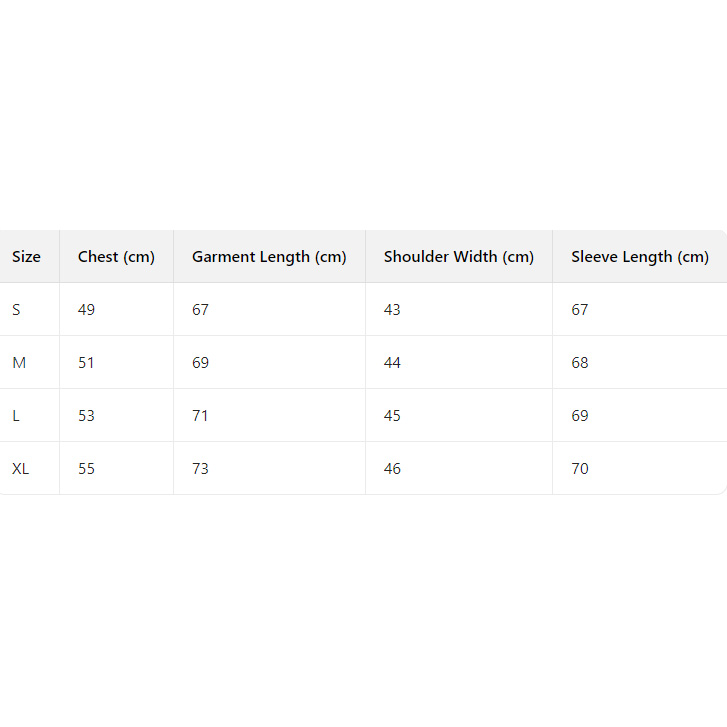This screenshot has height=727, width=727.
Task: Click the L size row label
Action: (16, 416)
